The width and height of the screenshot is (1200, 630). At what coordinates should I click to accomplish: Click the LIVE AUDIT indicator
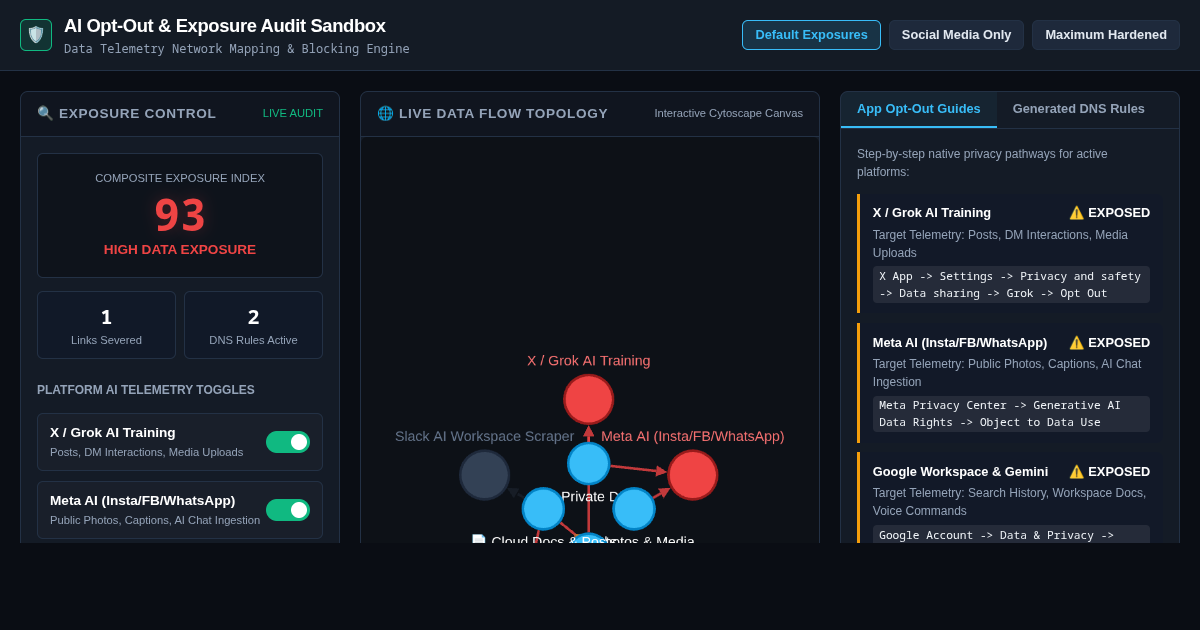tap(293, 113)
